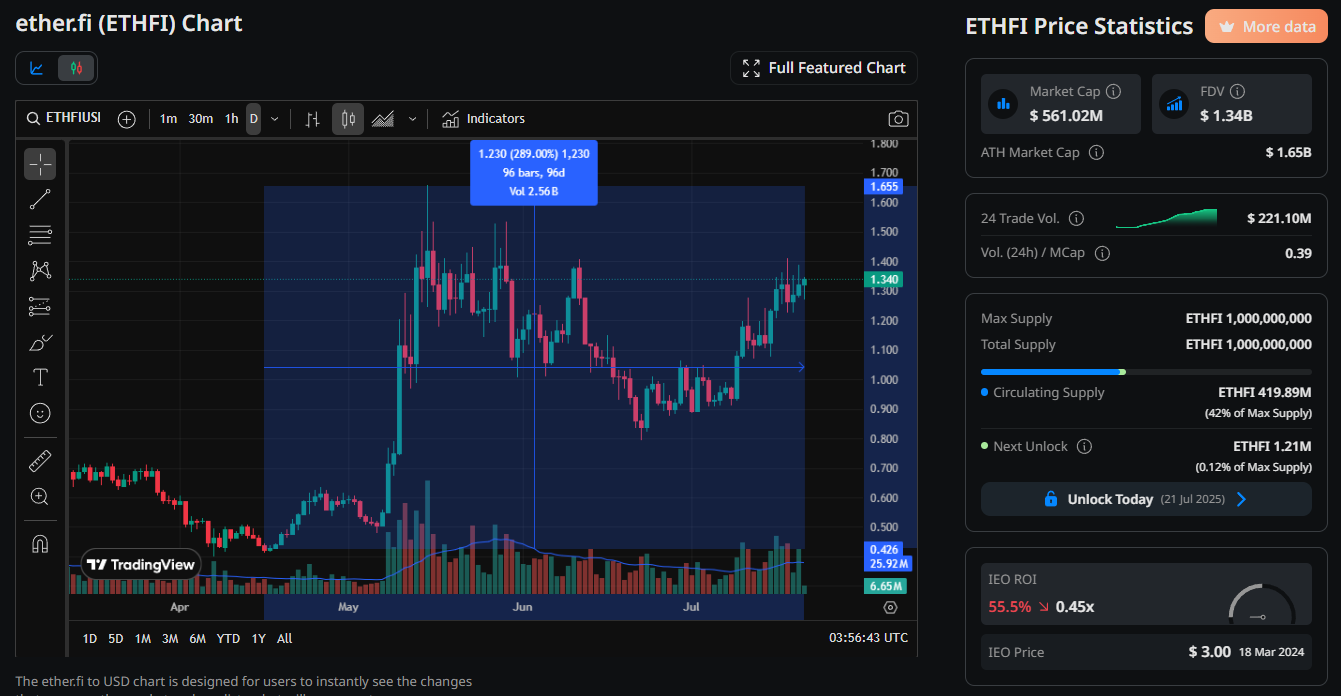The image size is (1341, 696).
Task: Take a chart snapshot with camera icon
Action: (x=898, y=119)
